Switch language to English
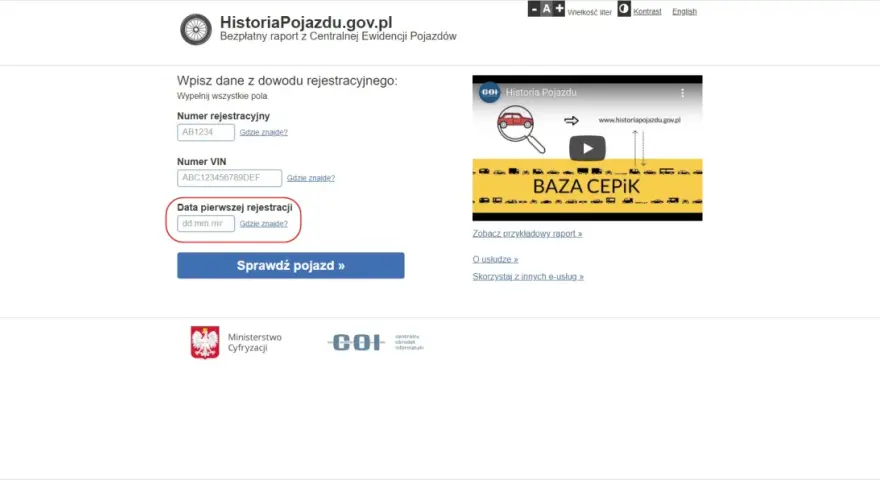This screenshot has width=880, height=480. point(684,11)
